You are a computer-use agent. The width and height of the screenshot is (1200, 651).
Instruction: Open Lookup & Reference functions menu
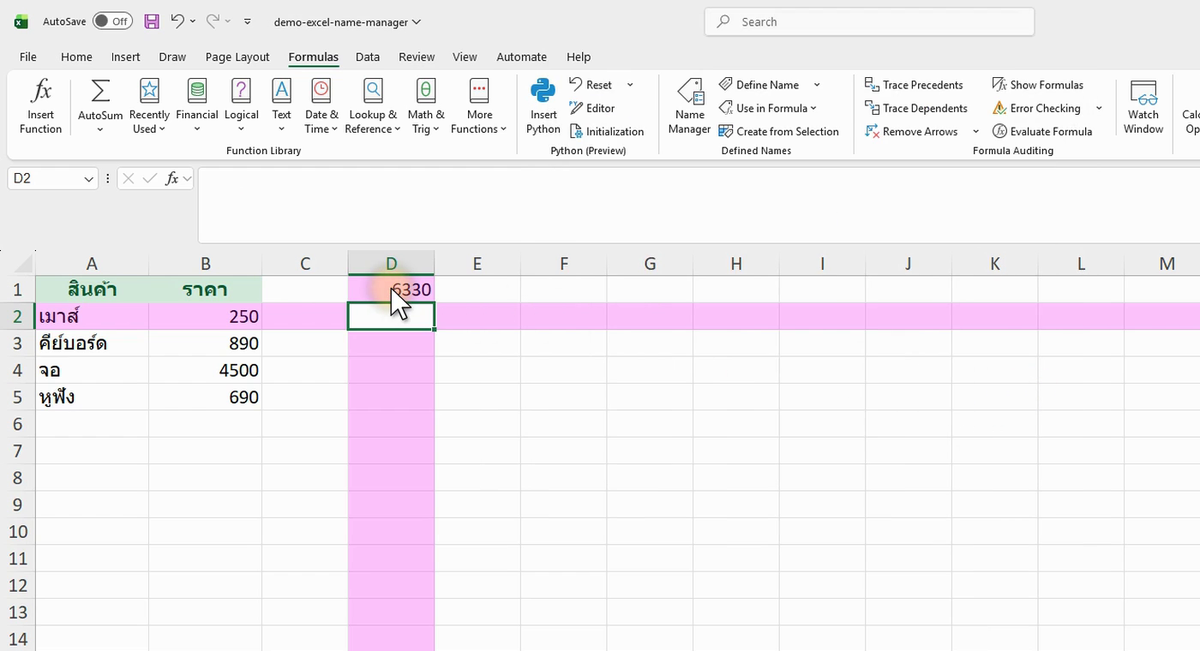373,108
